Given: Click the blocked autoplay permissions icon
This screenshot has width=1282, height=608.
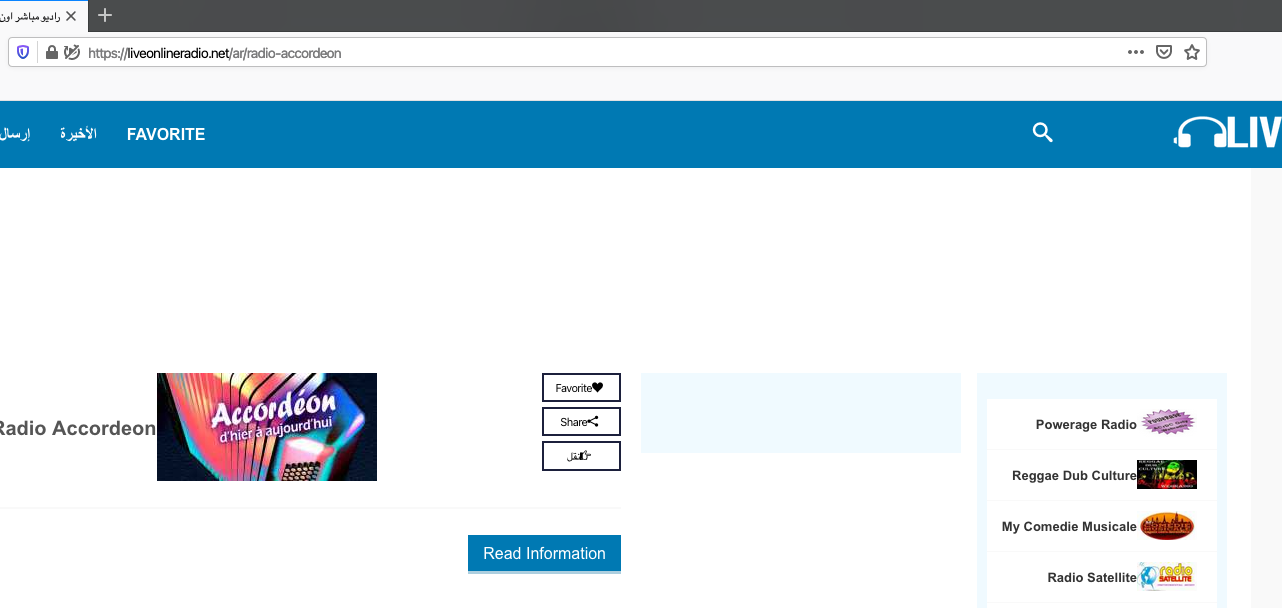Looking at the screenshot, I should tap(72, 52).
